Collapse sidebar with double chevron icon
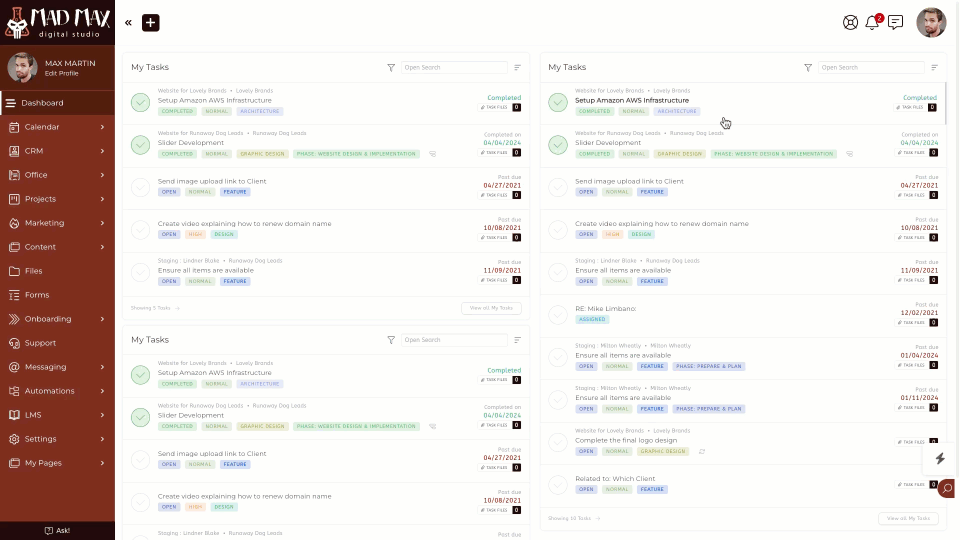960x540 pixels. pos(128,22)
